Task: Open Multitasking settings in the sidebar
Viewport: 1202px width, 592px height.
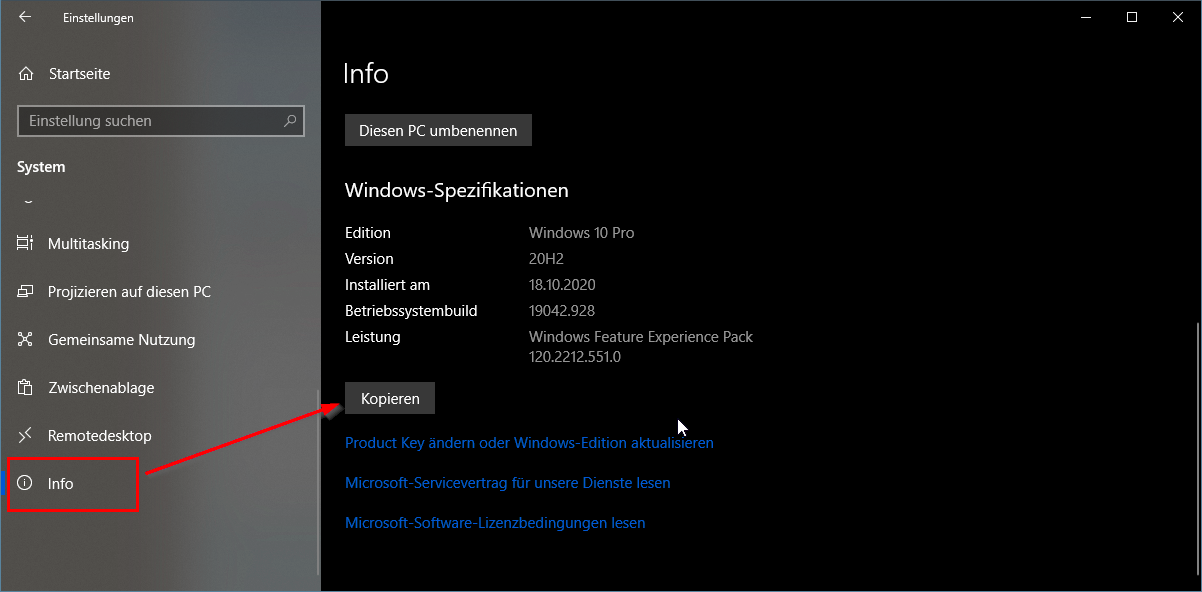Action: point(88,244)
